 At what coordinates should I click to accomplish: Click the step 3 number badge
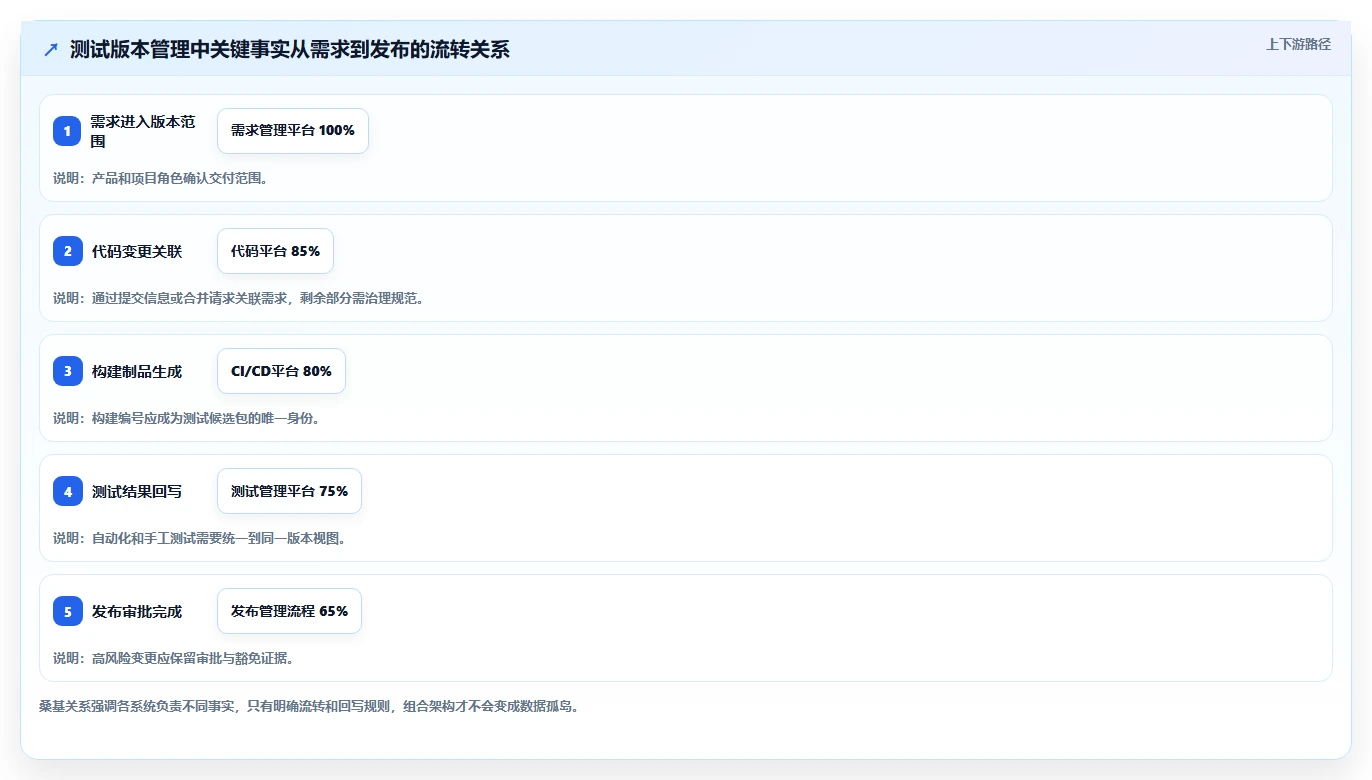click(67, 371)
